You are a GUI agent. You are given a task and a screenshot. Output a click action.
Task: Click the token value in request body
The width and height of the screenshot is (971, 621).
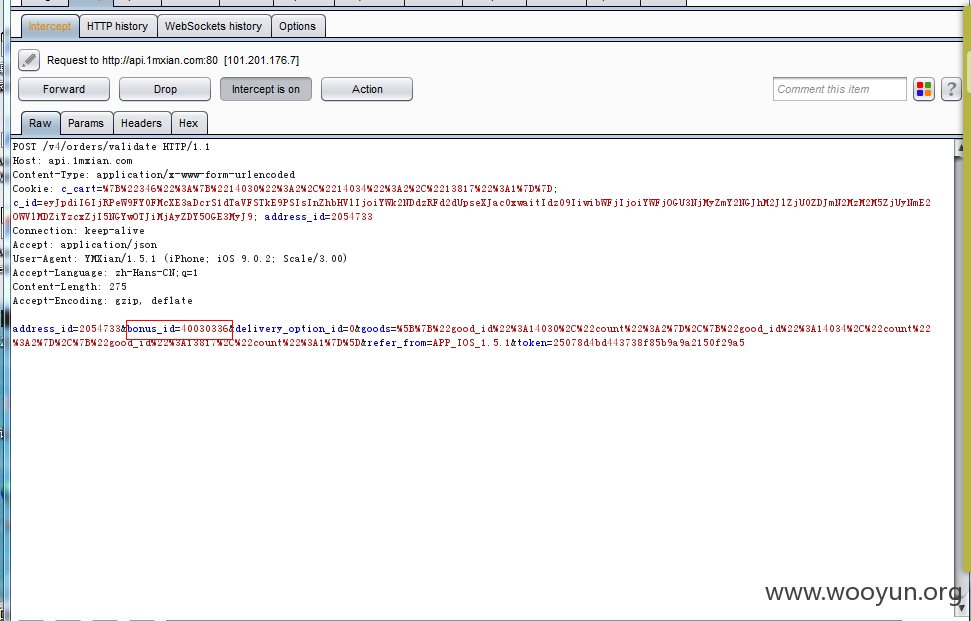648,342
